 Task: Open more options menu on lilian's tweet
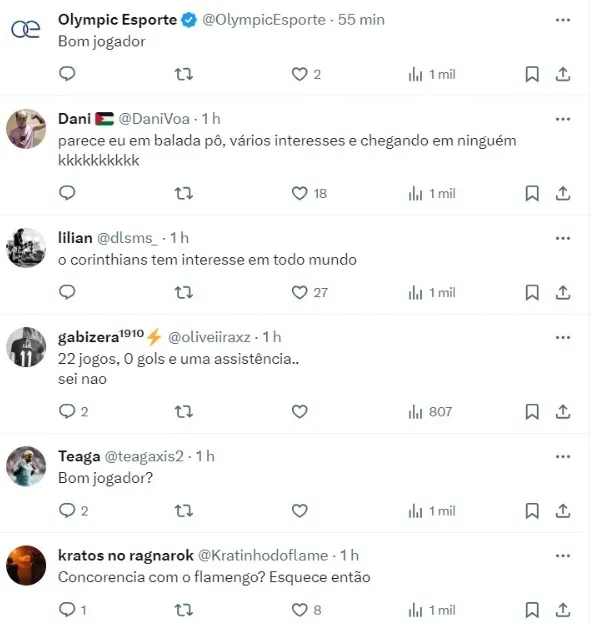(x=563, y=238)
